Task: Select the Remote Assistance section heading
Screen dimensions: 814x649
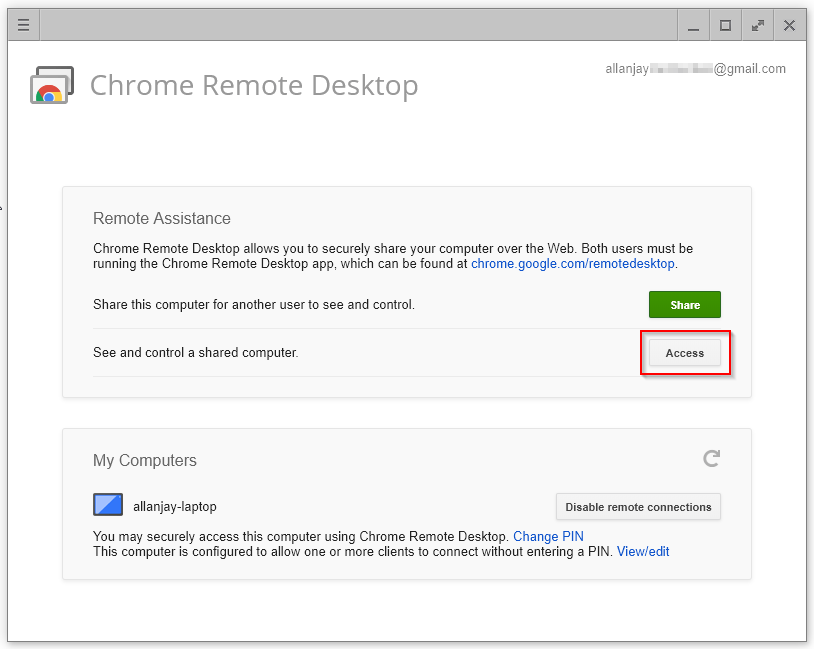Action: pyautogui.click(x=162, y=218)
